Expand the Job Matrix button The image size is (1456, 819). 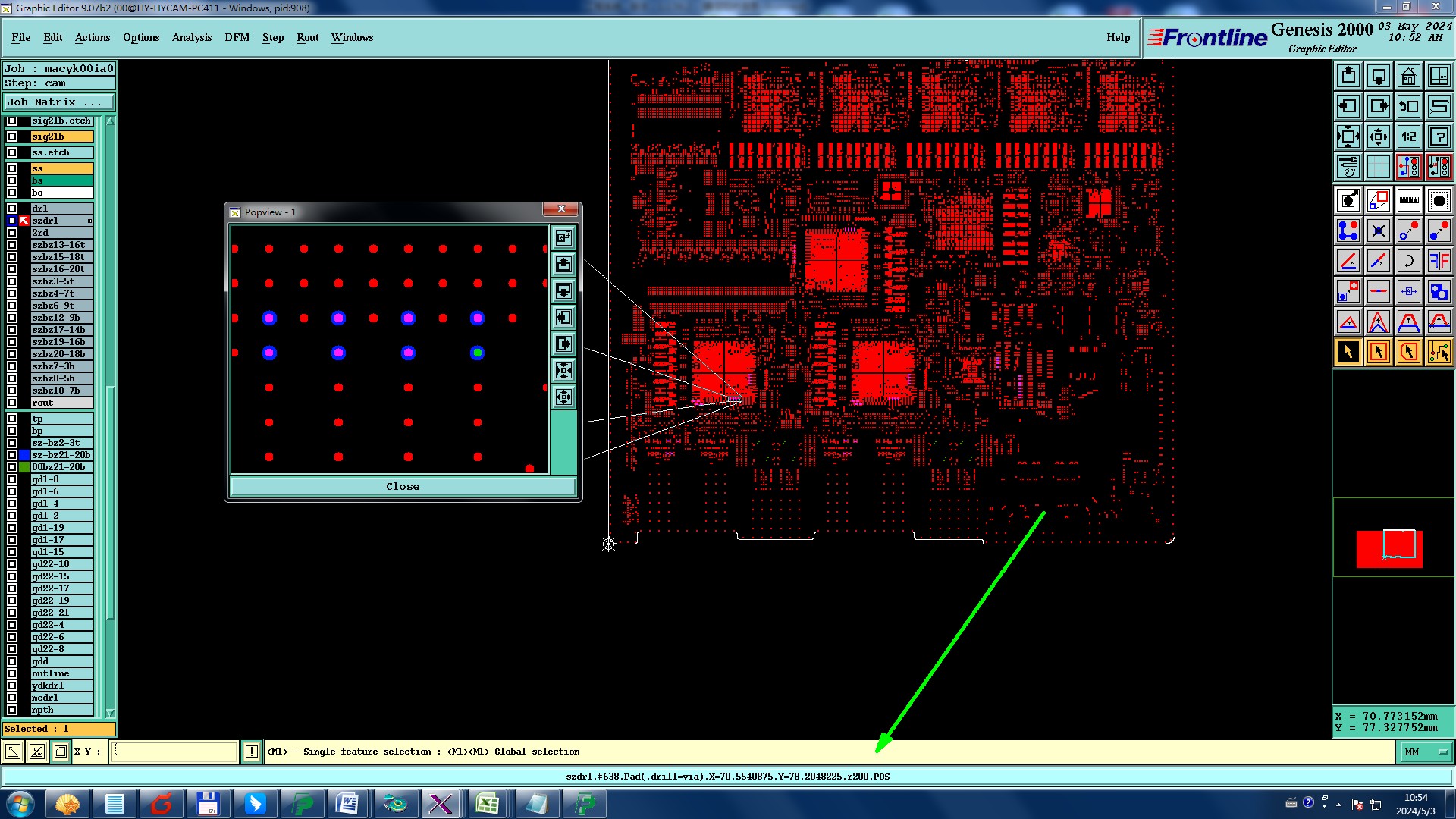click(x=59, y=102)
